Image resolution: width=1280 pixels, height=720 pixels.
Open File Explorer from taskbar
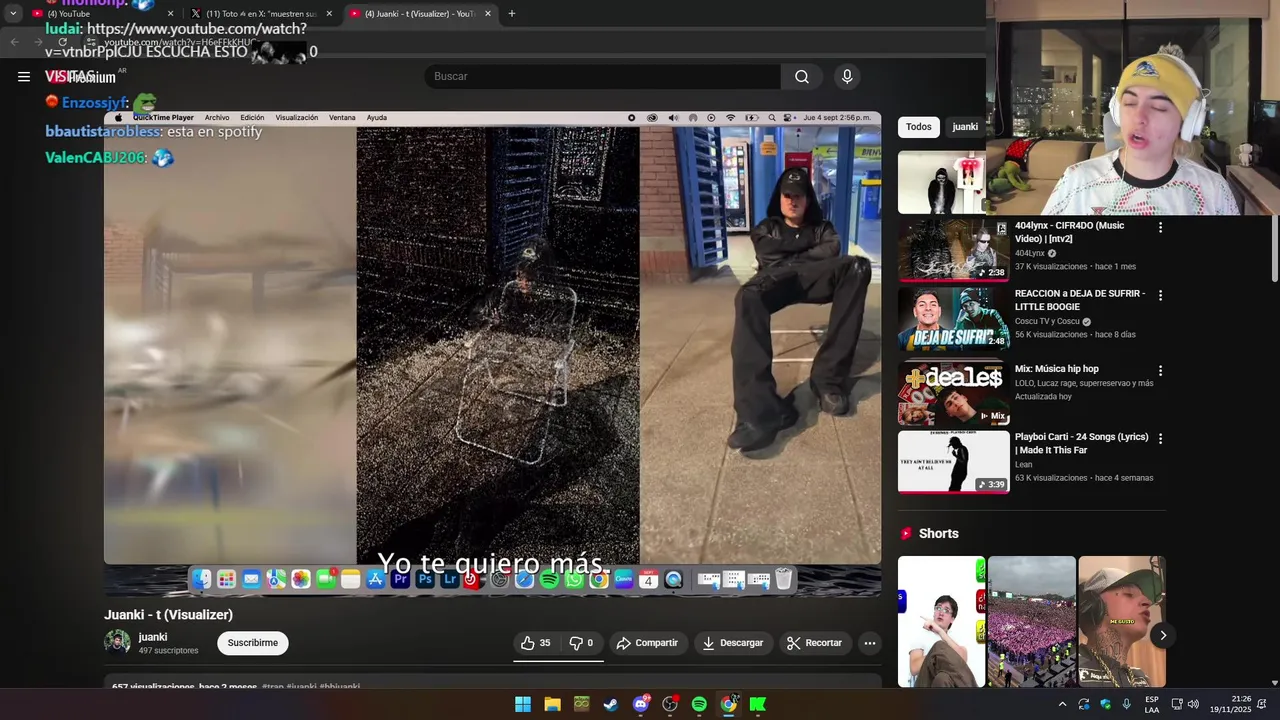click(552, 704)
